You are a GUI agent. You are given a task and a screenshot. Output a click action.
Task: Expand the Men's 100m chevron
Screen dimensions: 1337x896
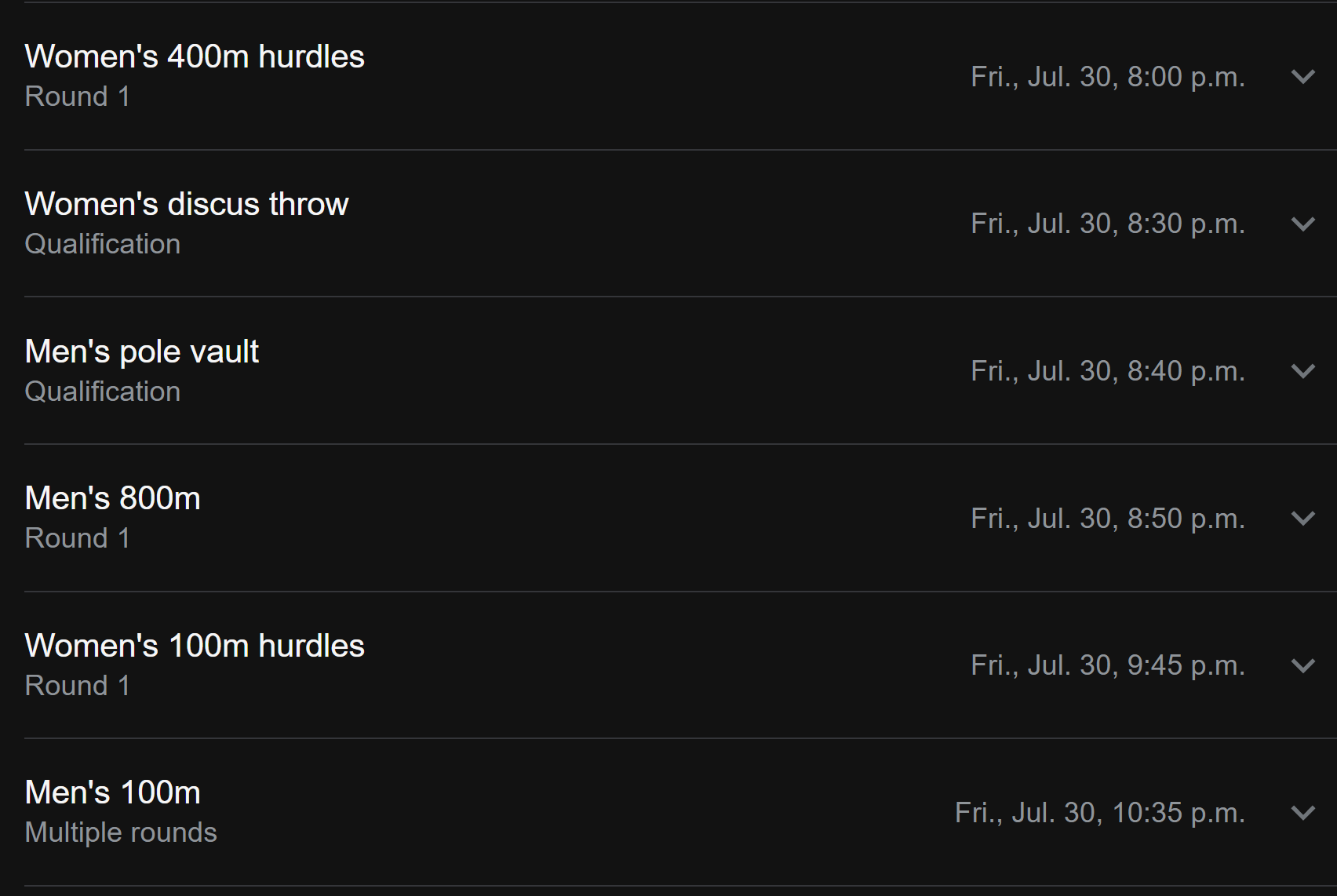(x=1302, y=813)
